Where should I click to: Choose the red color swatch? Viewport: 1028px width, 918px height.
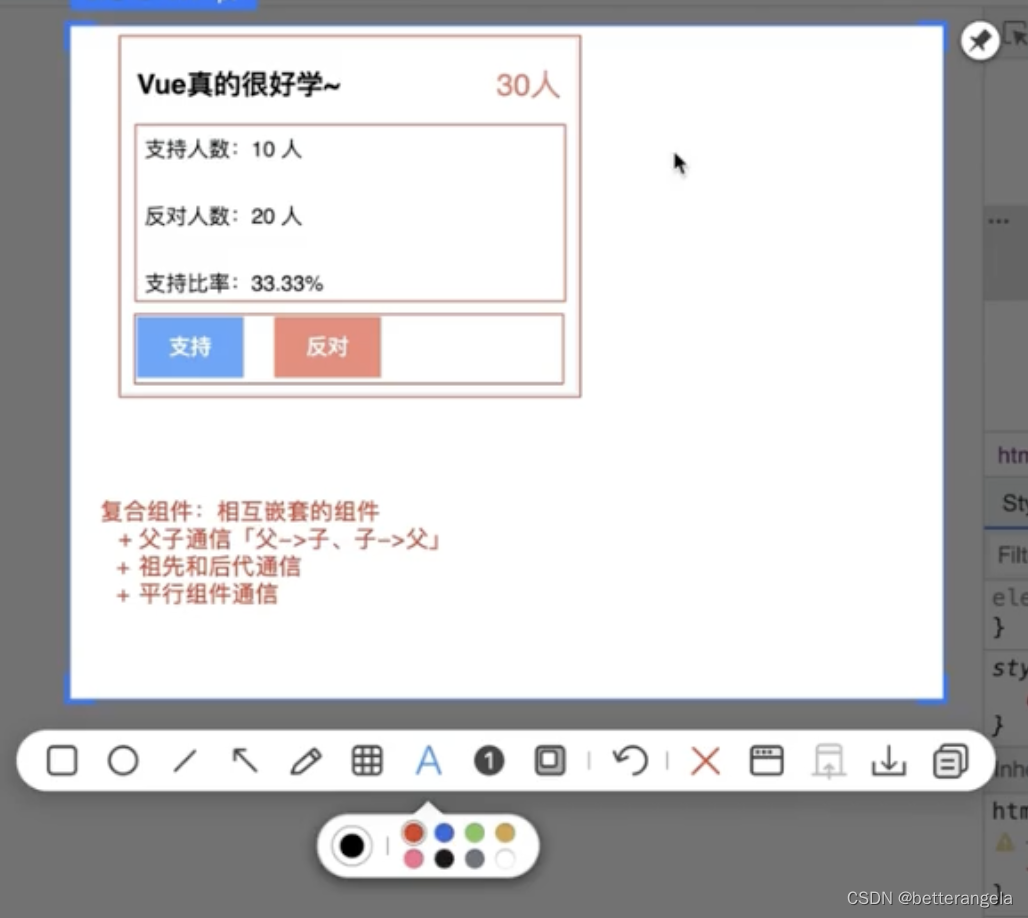tap(414, 833)
